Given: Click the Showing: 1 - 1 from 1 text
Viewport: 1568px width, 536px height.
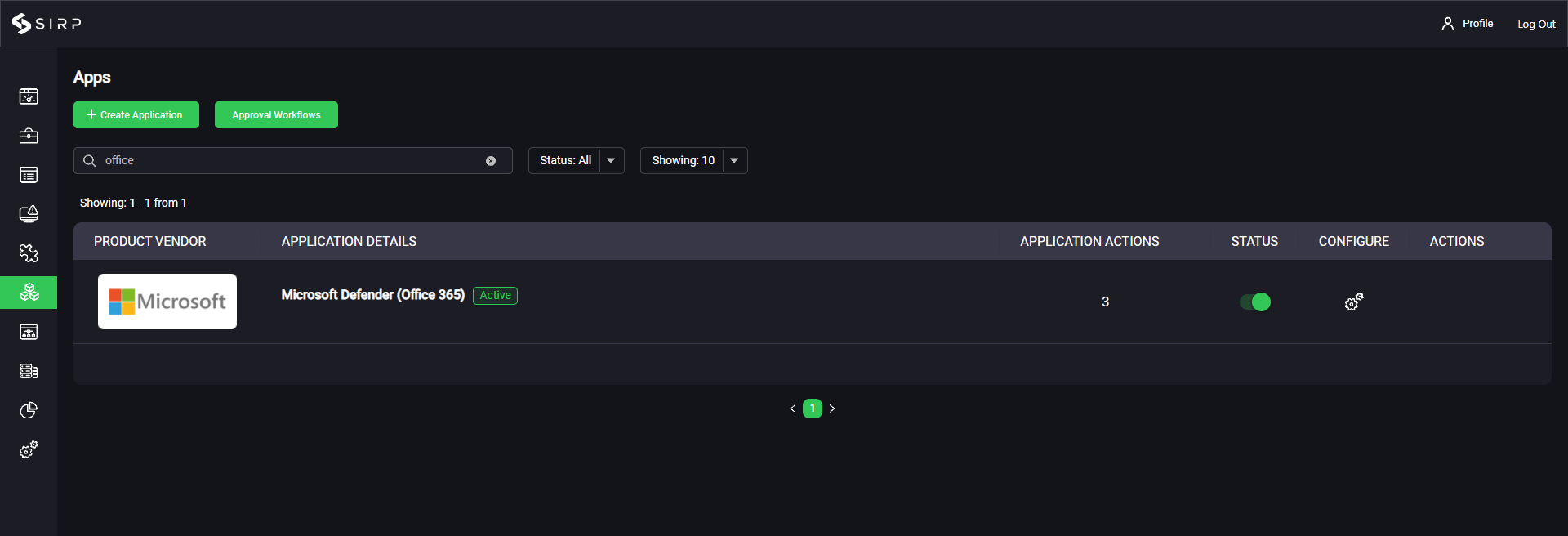Looking at the screenshot, I should coord(133,203).
